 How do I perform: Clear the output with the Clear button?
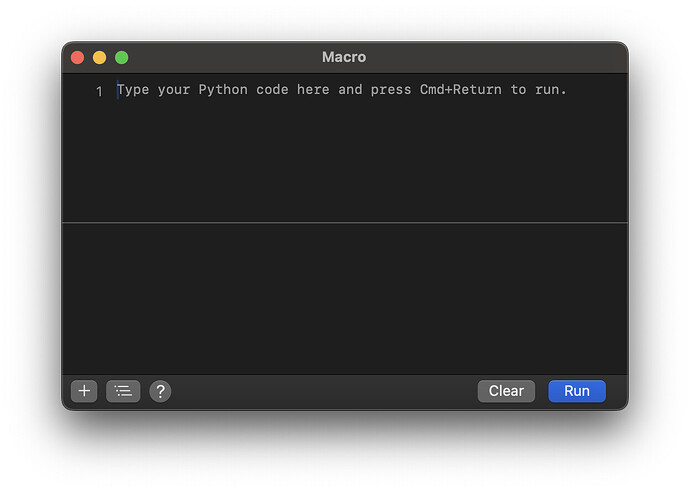(506, 391)
